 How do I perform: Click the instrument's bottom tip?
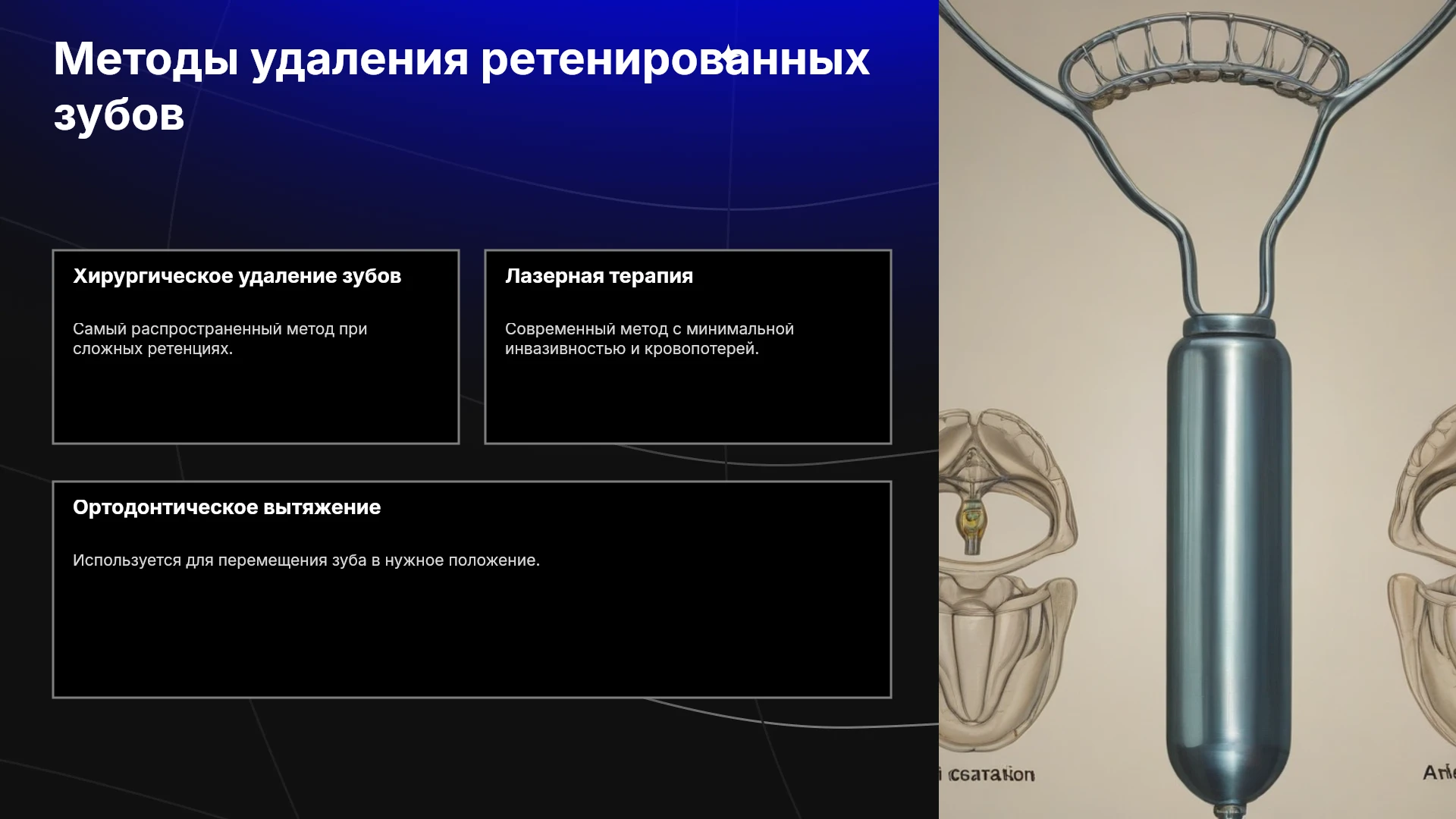1228,808
